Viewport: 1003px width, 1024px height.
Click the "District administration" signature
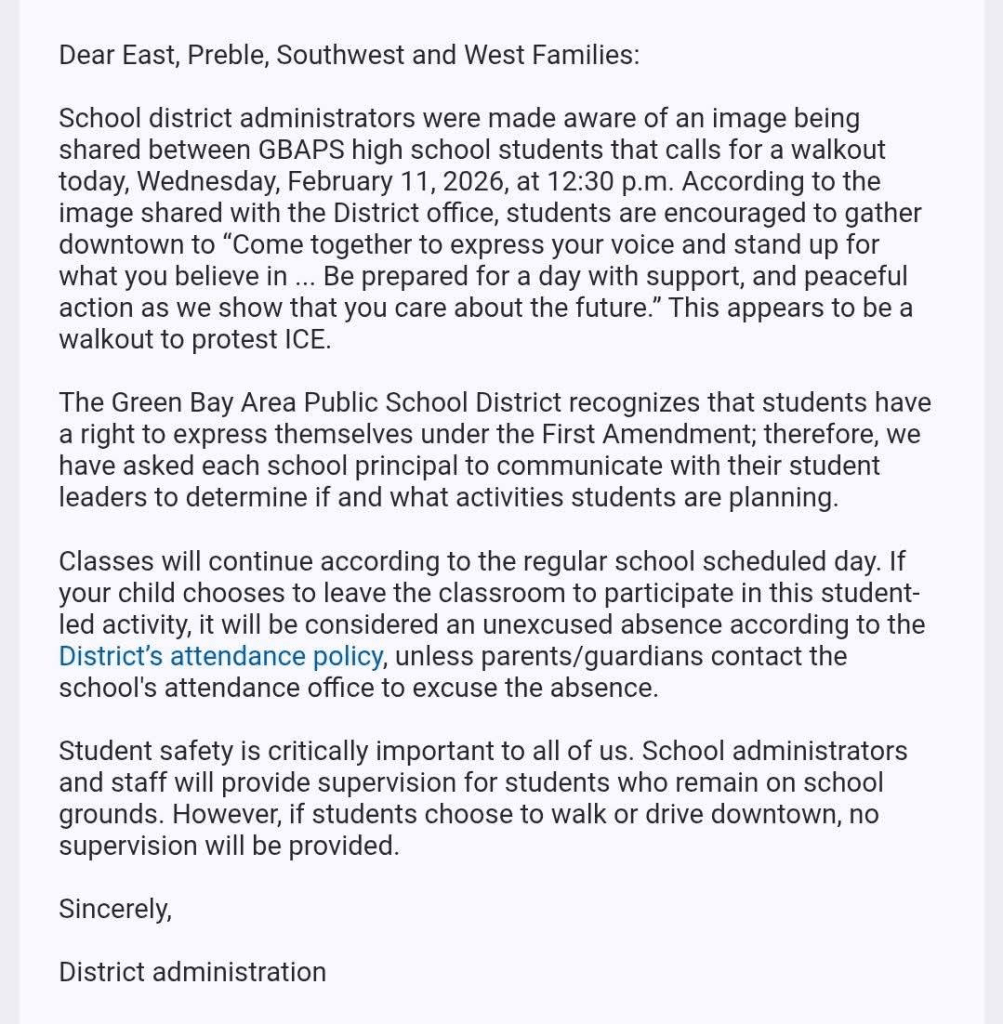click(192, 972)
